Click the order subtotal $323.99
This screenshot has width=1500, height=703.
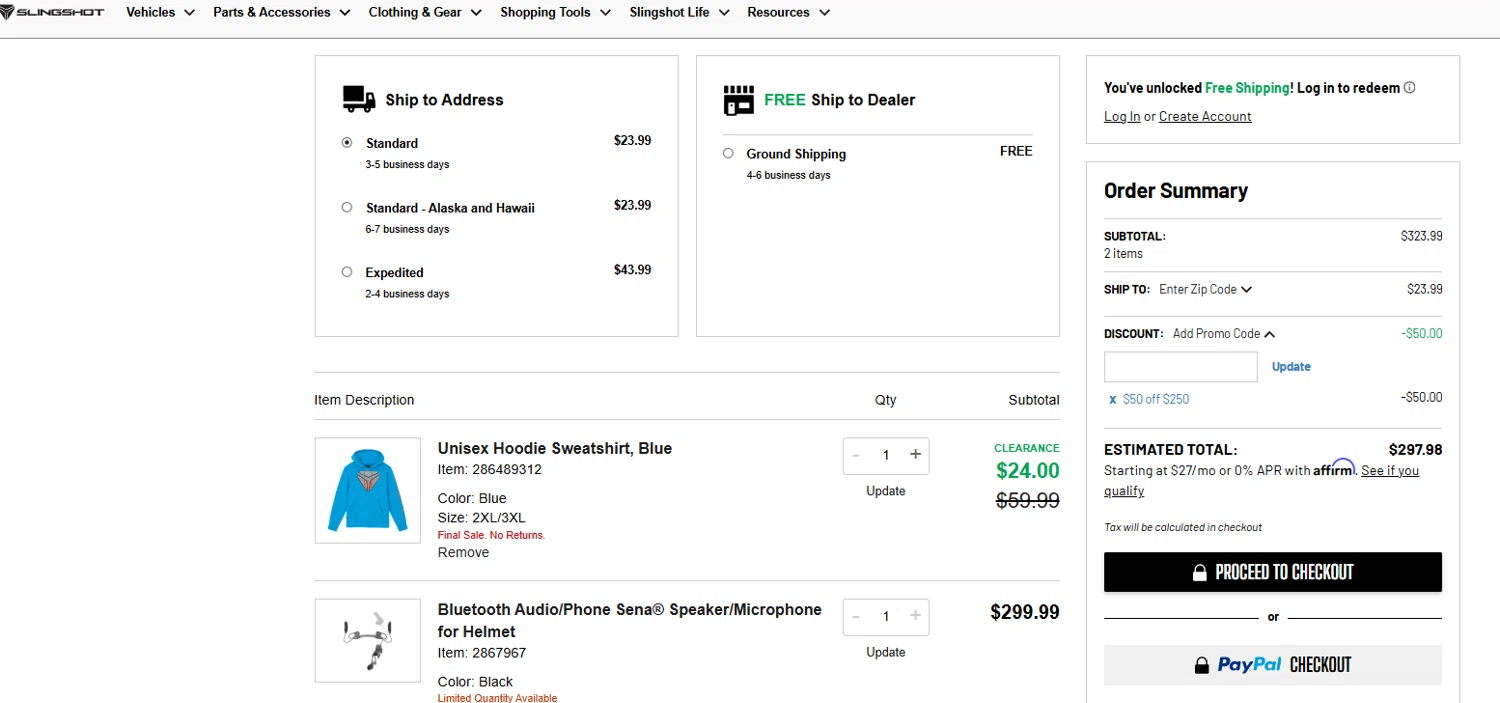(1421, 236)
